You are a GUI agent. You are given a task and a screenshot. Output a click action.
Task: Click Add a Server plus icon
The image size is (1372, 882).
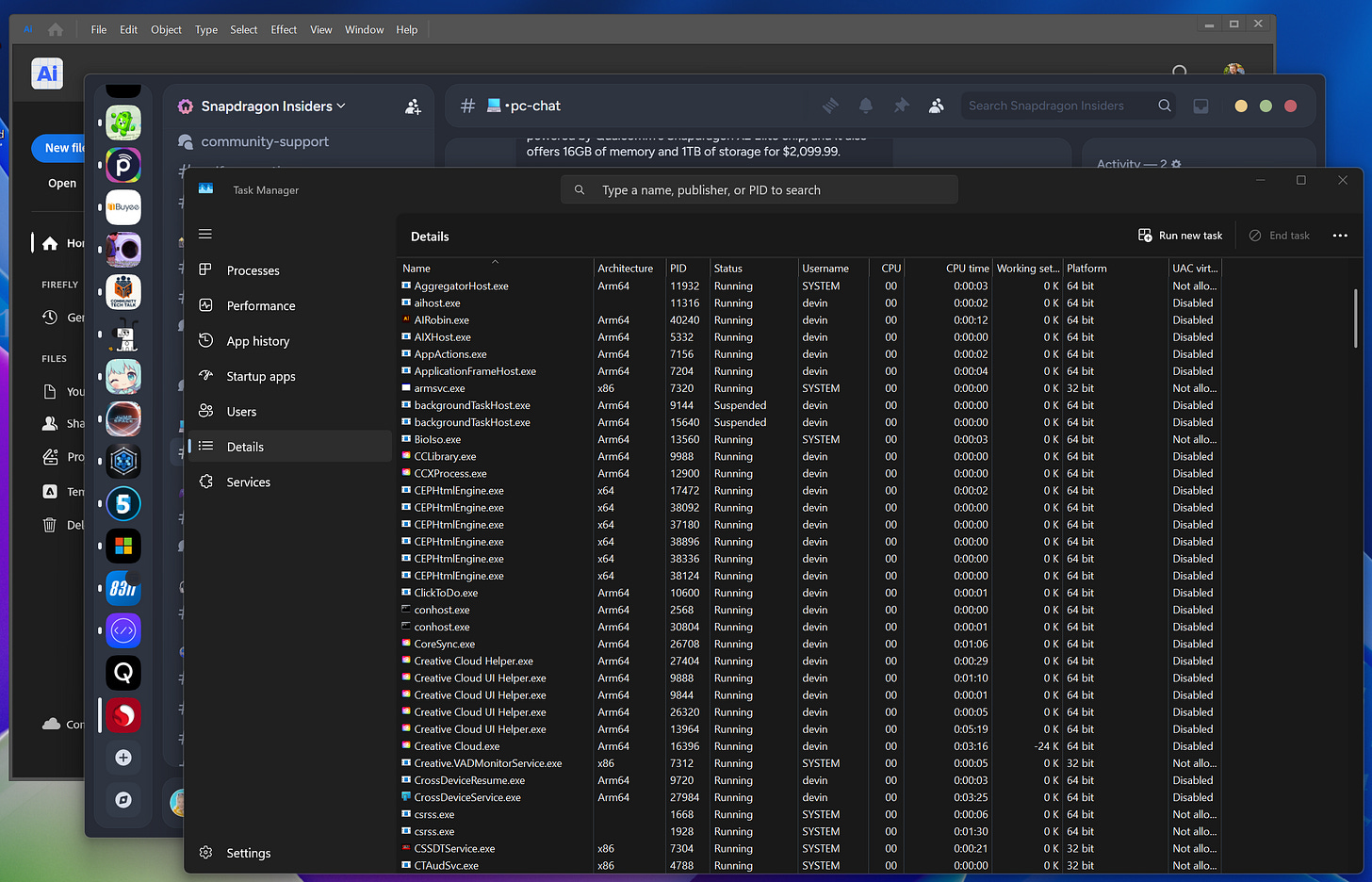(123, 758)
